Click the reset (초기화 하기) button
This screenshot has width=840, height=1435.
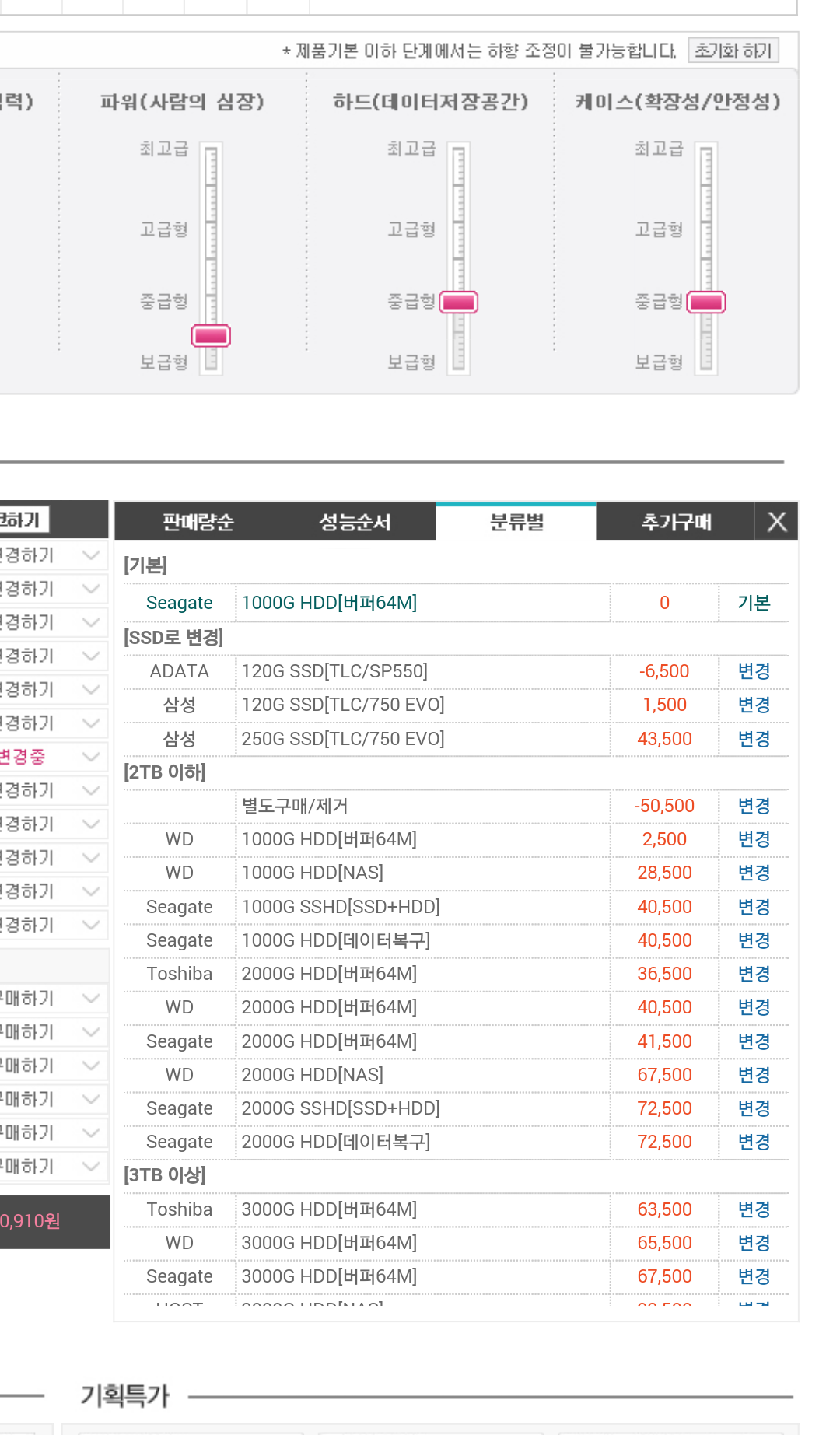(733, 51)
